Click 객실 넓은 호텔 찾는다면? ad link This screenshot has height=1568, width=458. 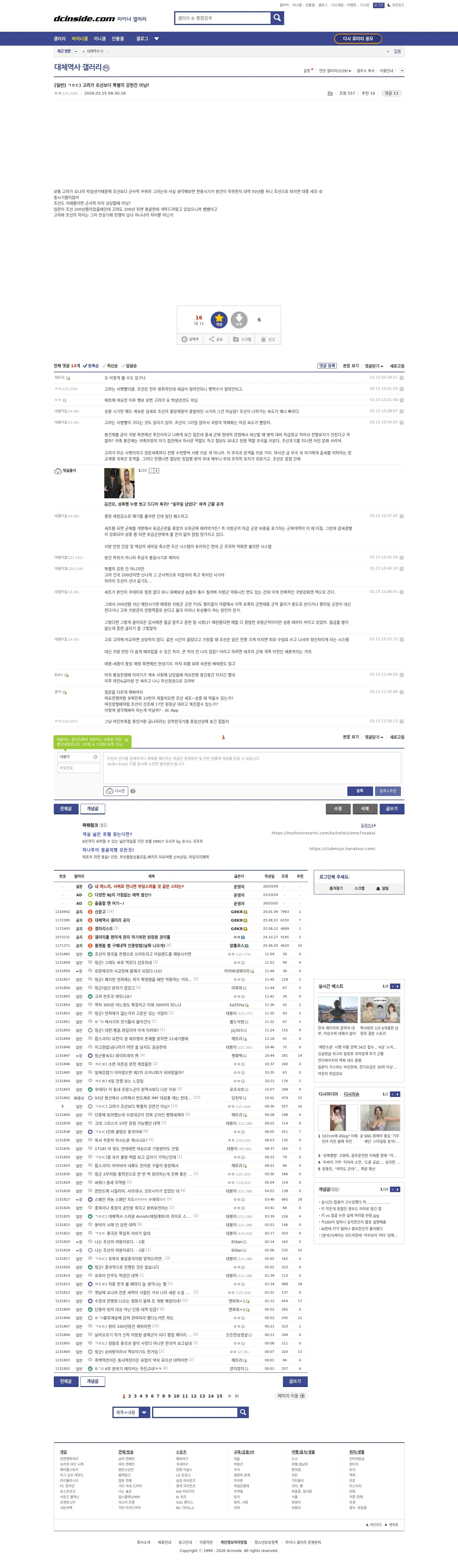click(x=107, y=834)
